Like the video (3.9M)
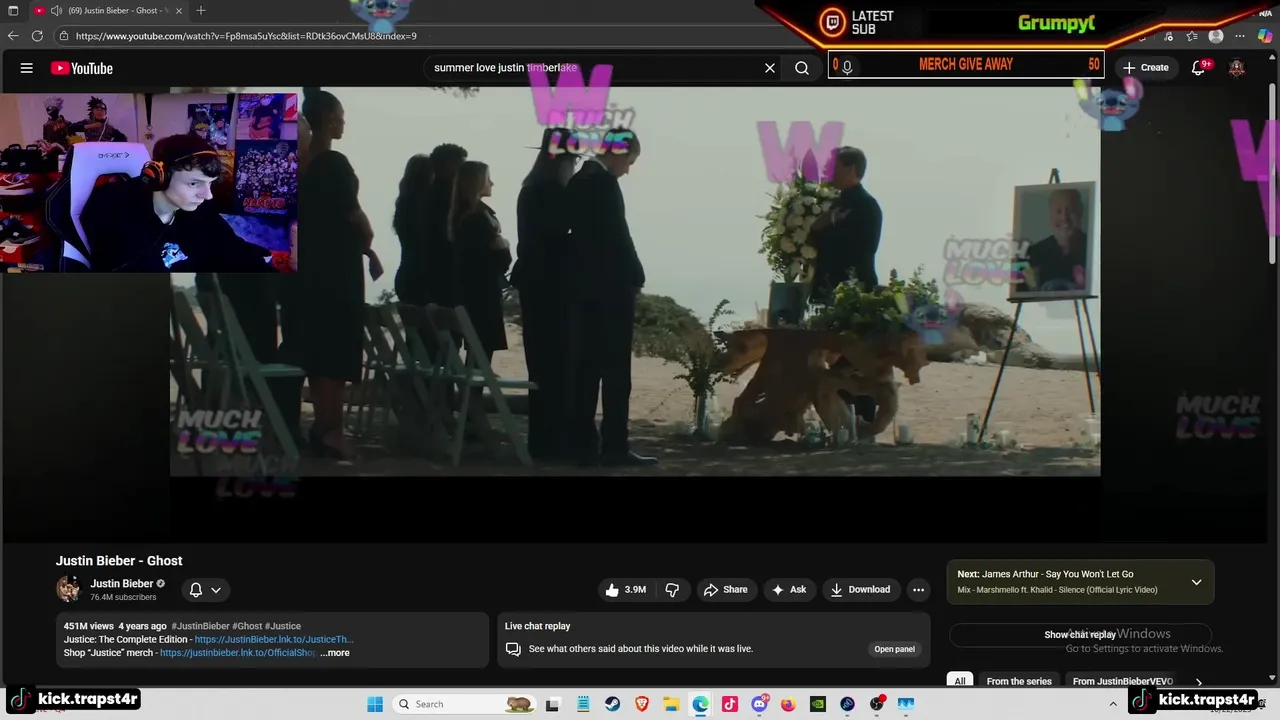The width and height of the screenshot is (1280, 720). 625,590
